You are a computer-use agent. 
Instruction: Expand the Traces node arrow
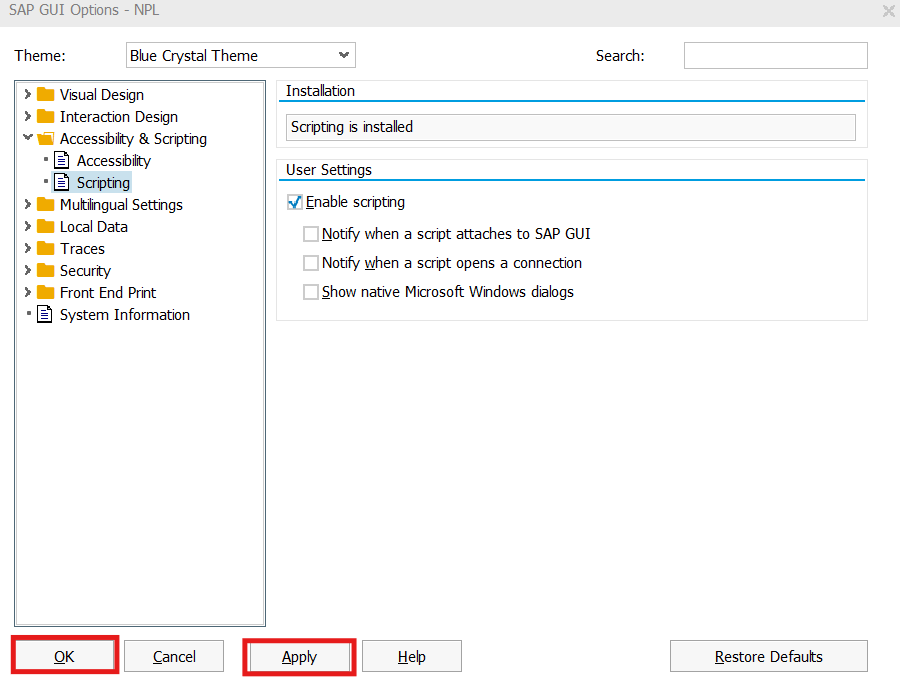tap(27, 247)
